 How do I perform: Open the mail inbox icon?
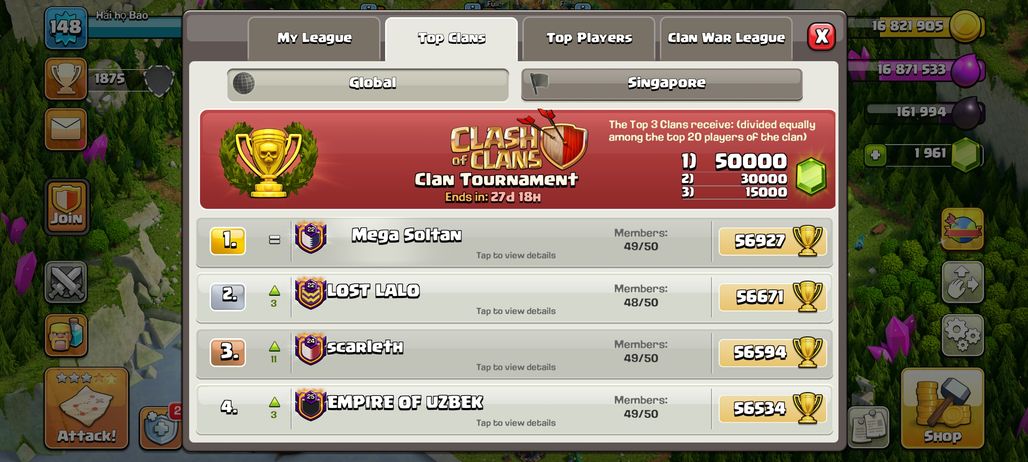66,129
